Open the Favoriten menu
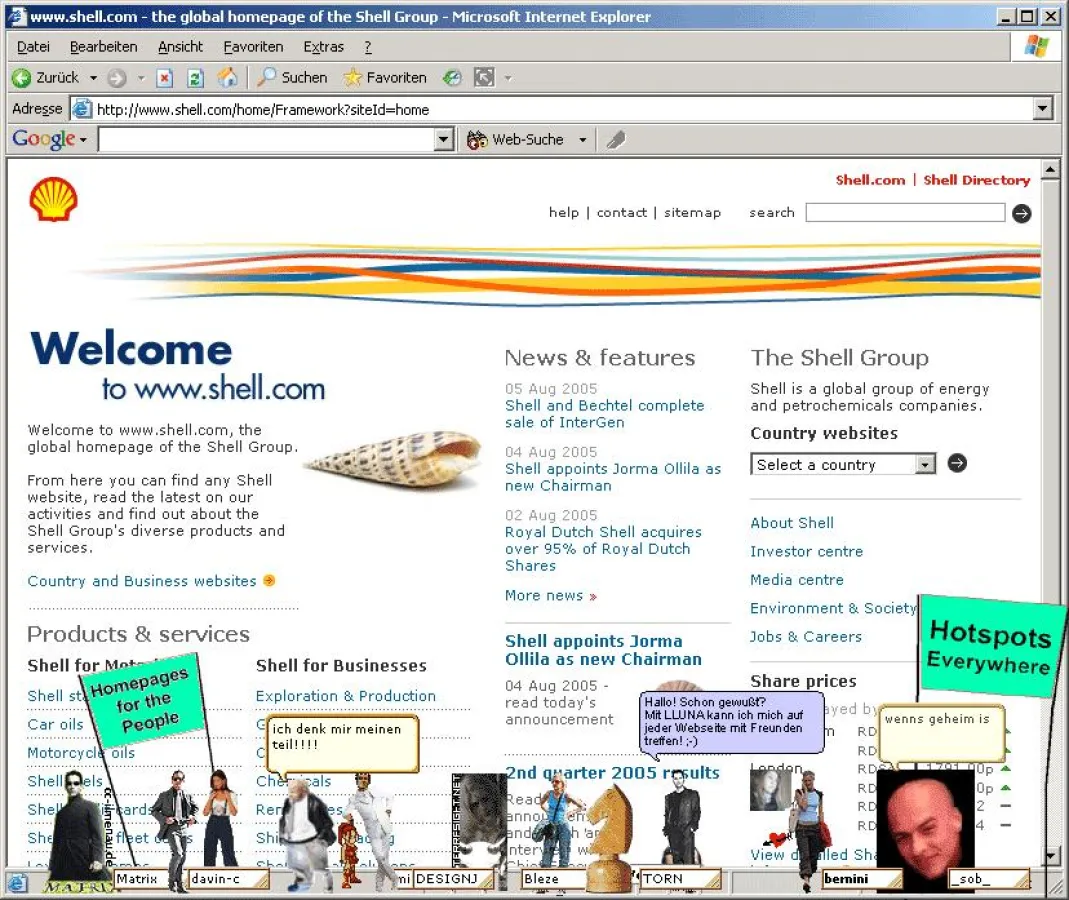This screenshot has height=900, width=1069. tap(253, 46)
